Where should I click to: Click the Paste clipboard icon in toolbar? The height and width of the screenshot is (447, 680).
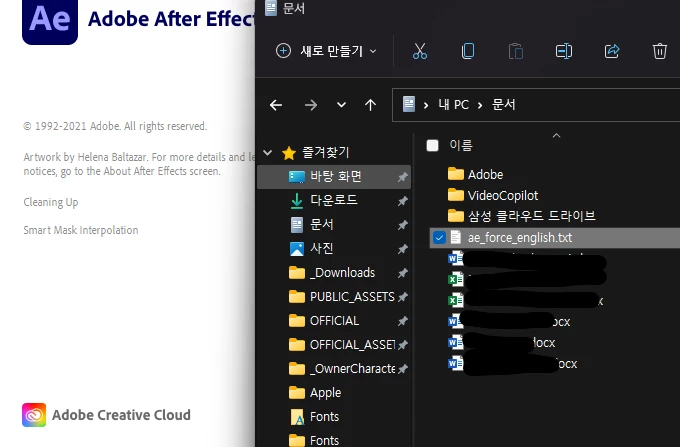(516, 51)
